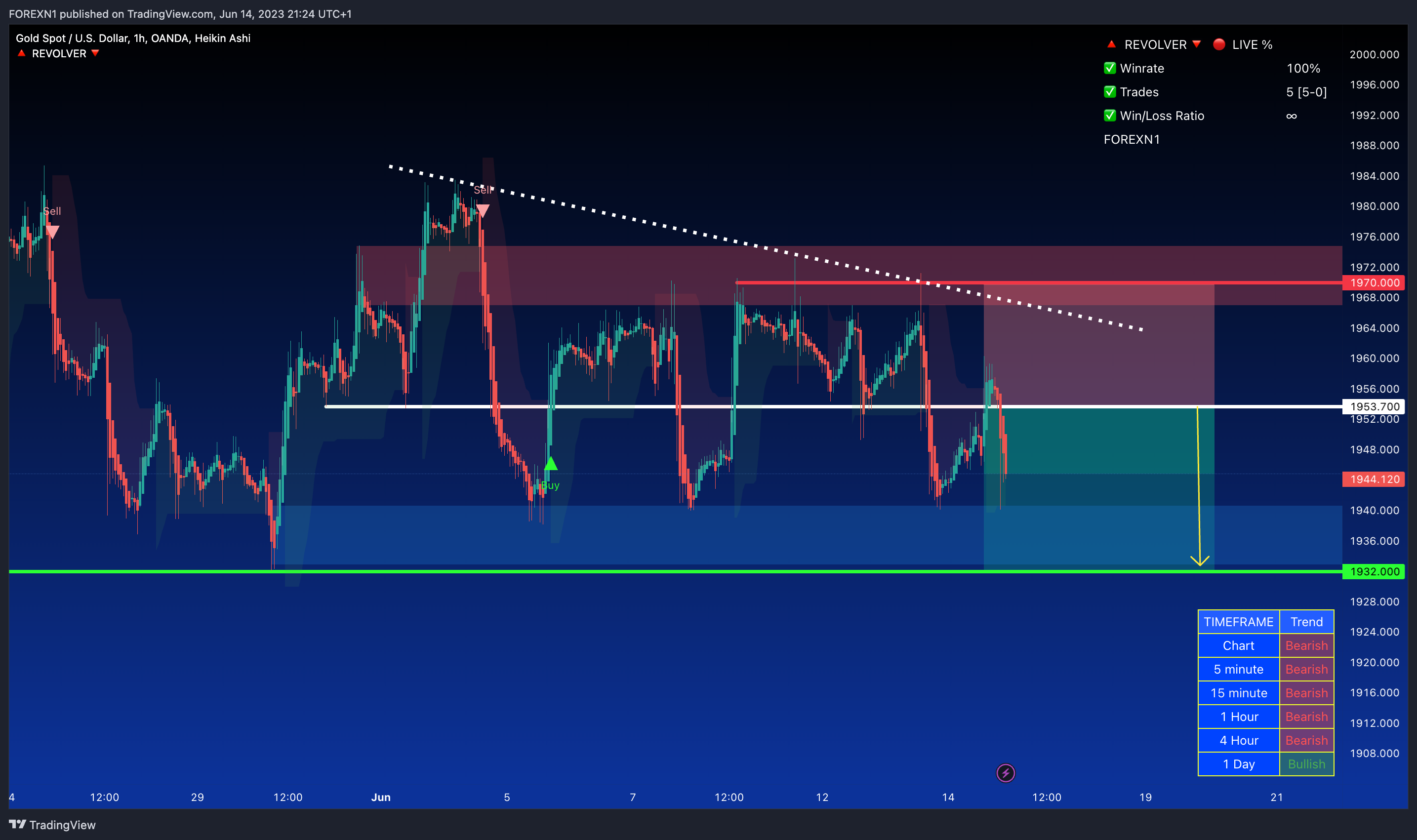This screenshot has width=1417, height=840.
Task: Click red down-triangle in REVOLVER stats panel
Action: pos(1196,44)
